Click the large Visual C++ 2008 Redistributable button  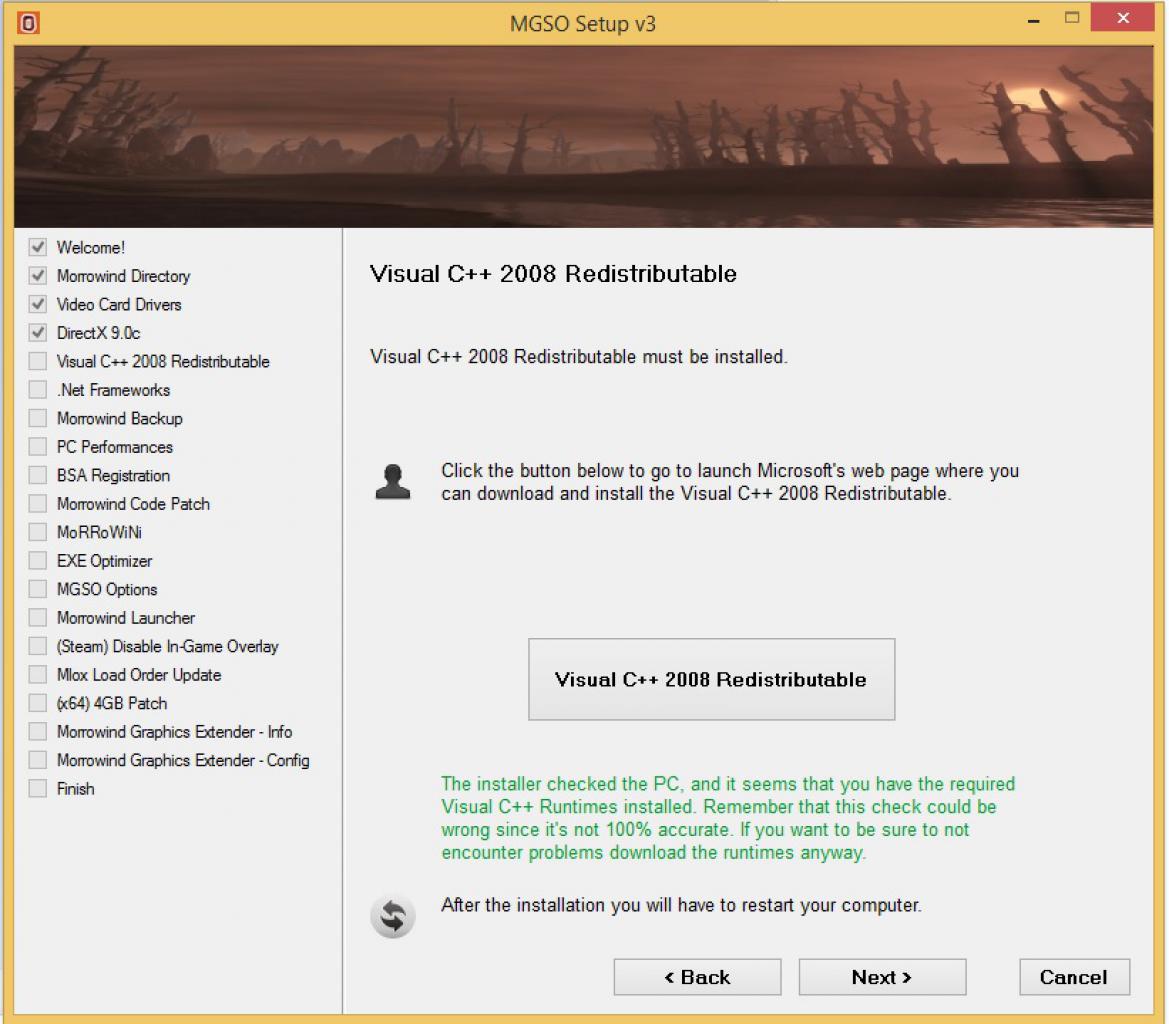point(711,679)
